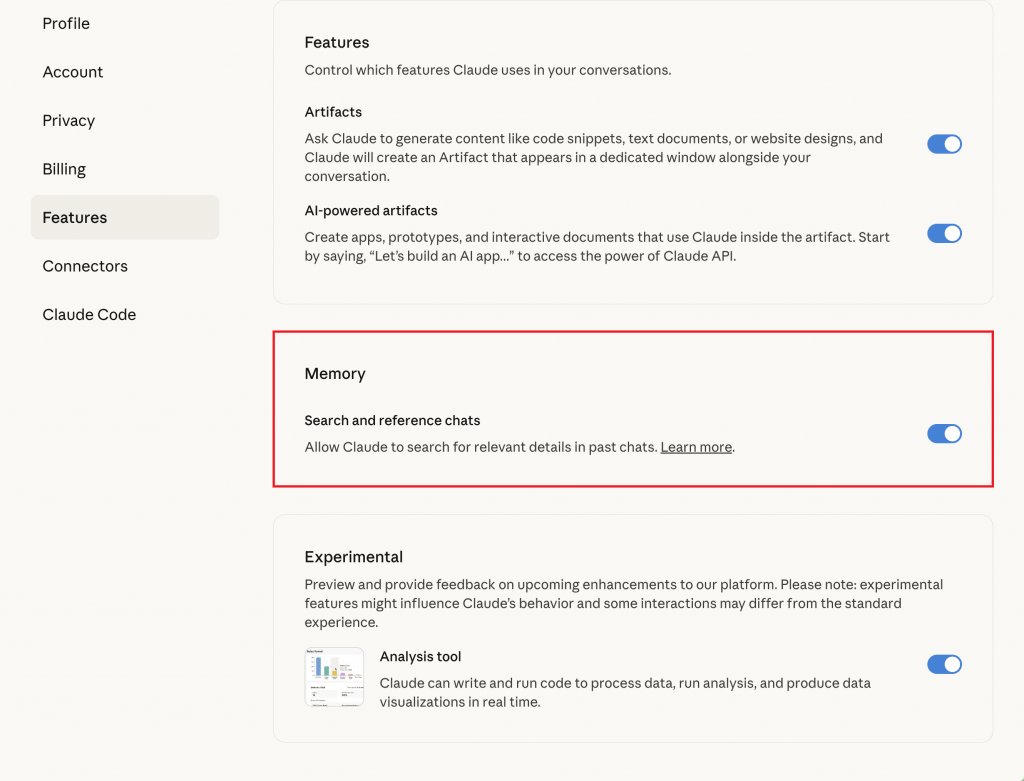Click the Analysis tool preview thumbnail

click(x=334, y=677)
